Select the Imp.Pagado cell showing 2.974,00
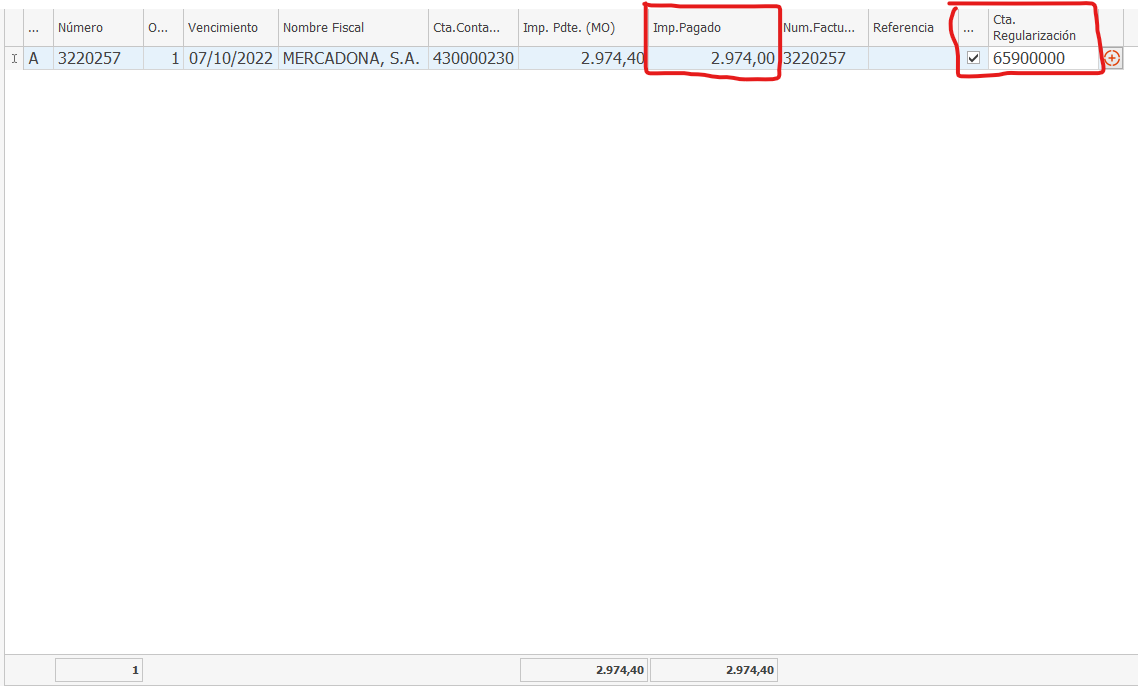Viewport: 1138px width, 686px height. (x=713, y=58)
